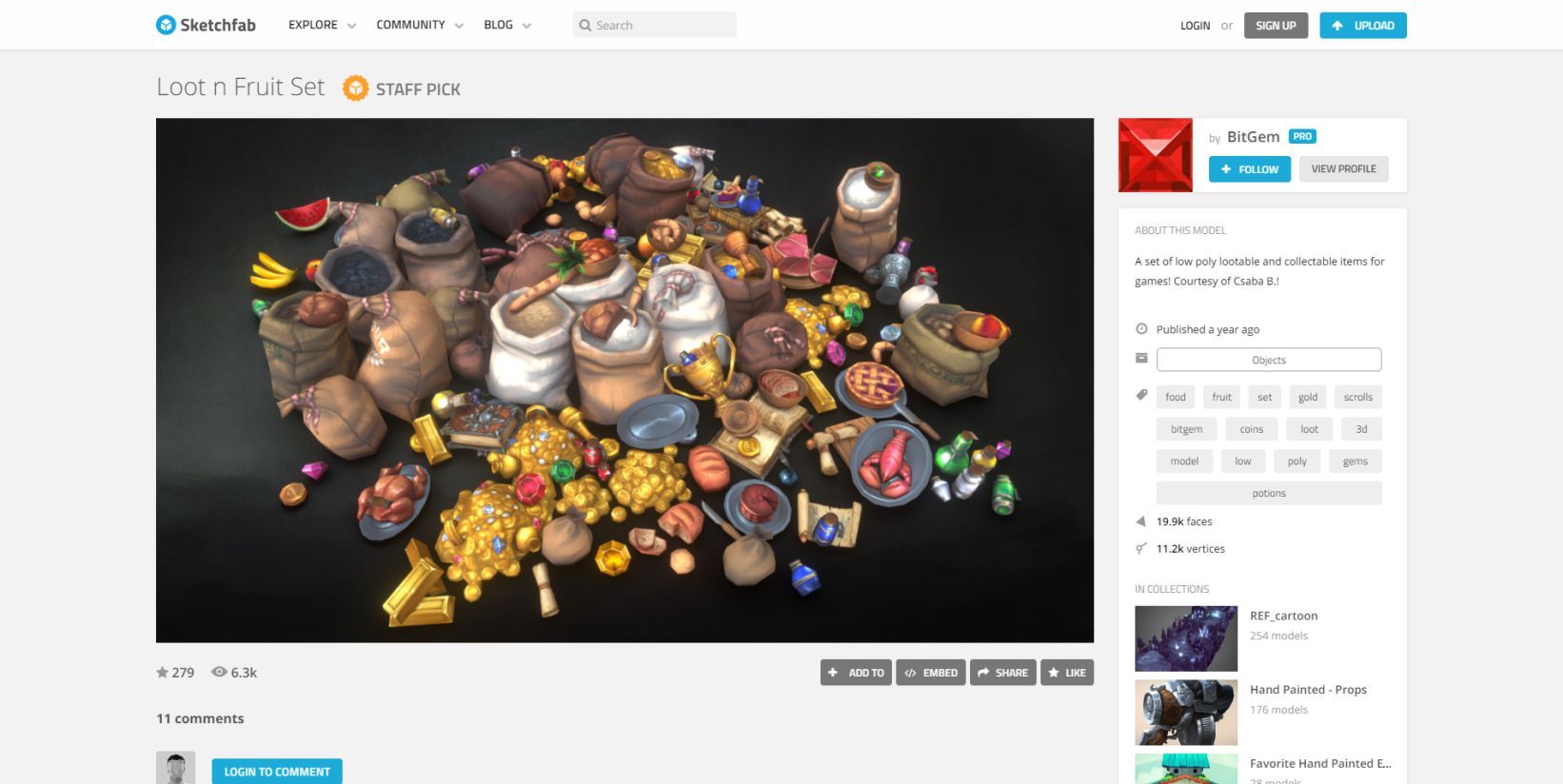Toggle Like on this model

[1066, 673]
